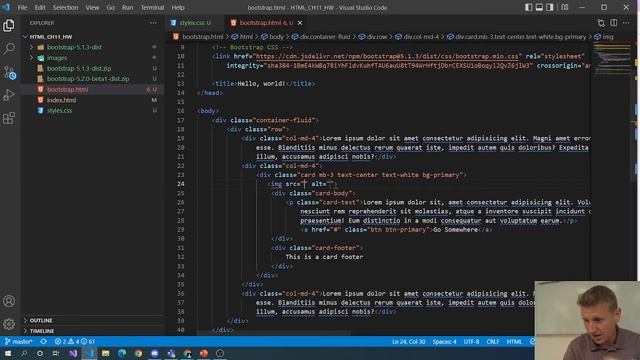
Task: Open the Bootstrap CDN stylesheet link
Action: 387,56
